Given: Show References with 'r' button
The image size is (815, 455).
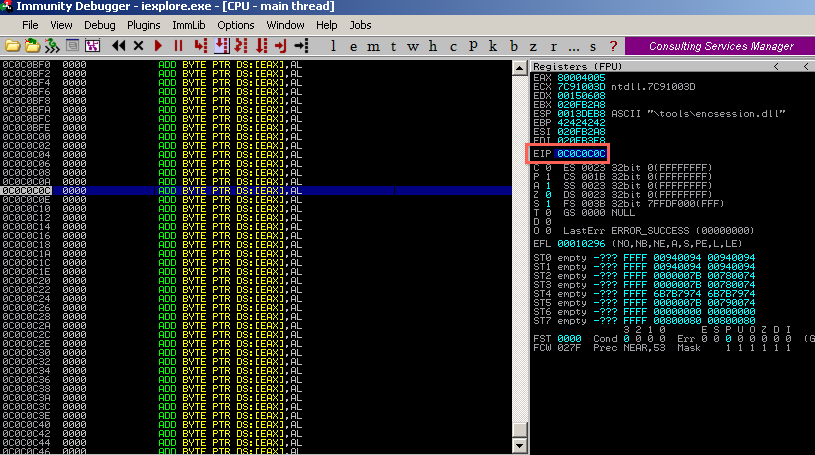Looking at the screenshot, I should 554,46.
